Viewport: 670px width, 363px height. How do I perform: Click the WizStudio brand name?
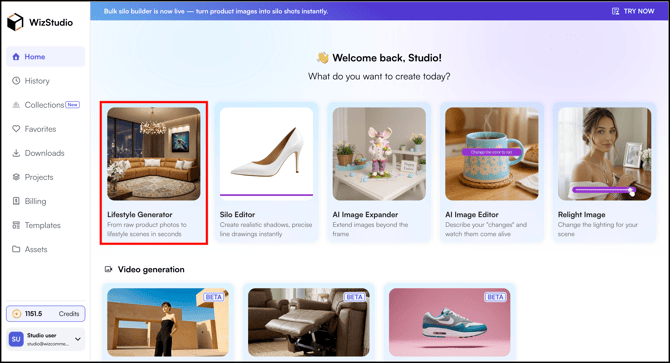click(51, 23)
